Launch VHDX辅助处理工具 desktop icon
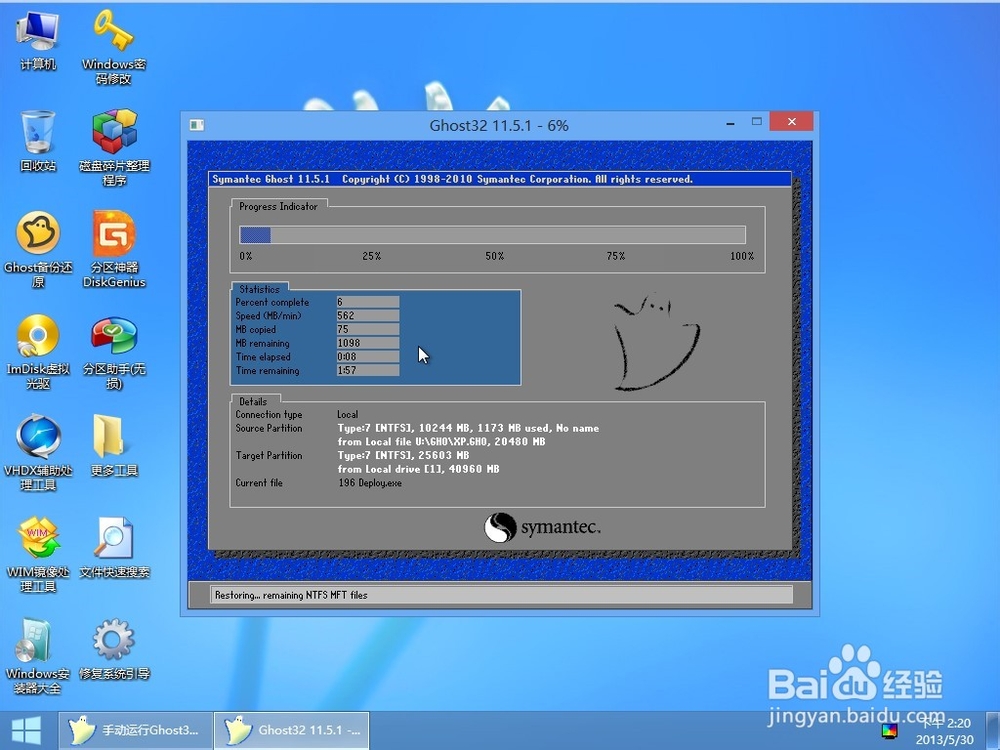This screenshot has width=1000, height=750. coord(38,453)
